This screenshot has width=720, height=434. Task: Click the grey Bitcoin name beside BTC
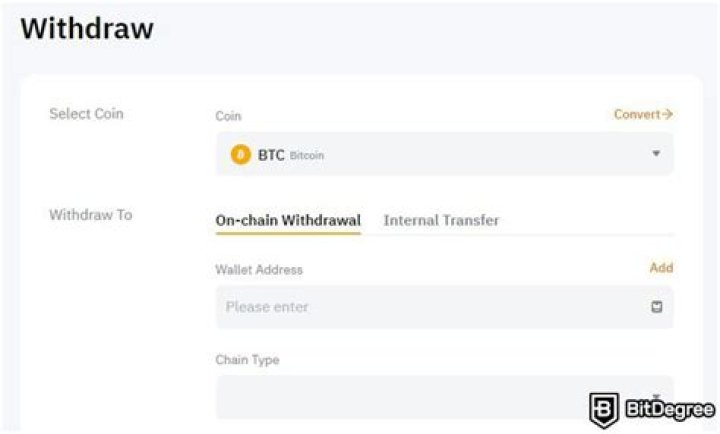(307, 156)
